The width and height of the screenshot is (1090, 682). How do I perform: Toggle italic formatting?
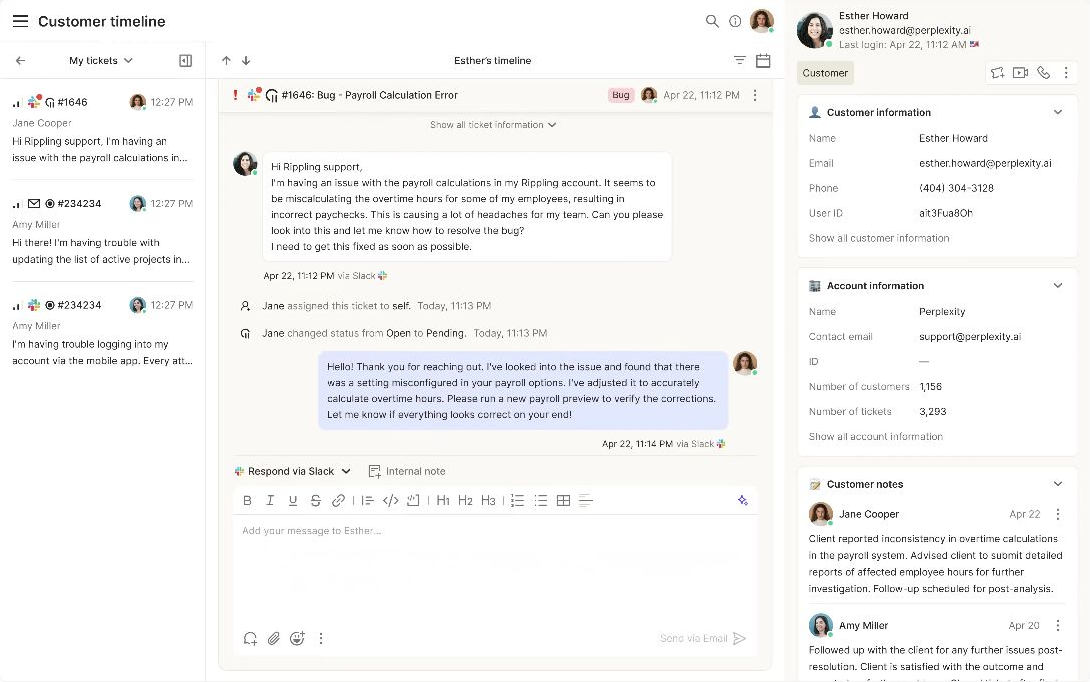click(x=270, y=501)
